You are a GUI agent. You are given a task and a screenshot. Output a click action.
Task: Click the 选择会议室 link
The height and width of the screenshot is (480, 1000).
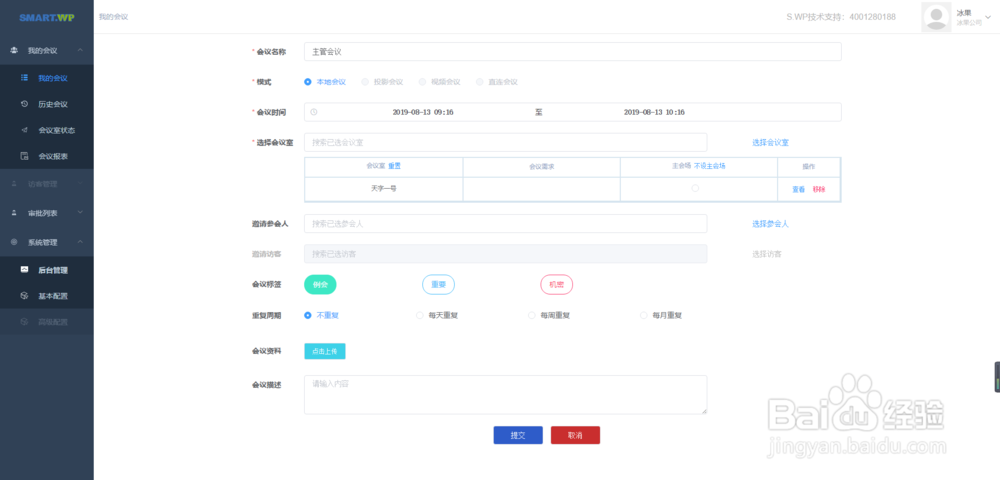(x=770, y=143)
